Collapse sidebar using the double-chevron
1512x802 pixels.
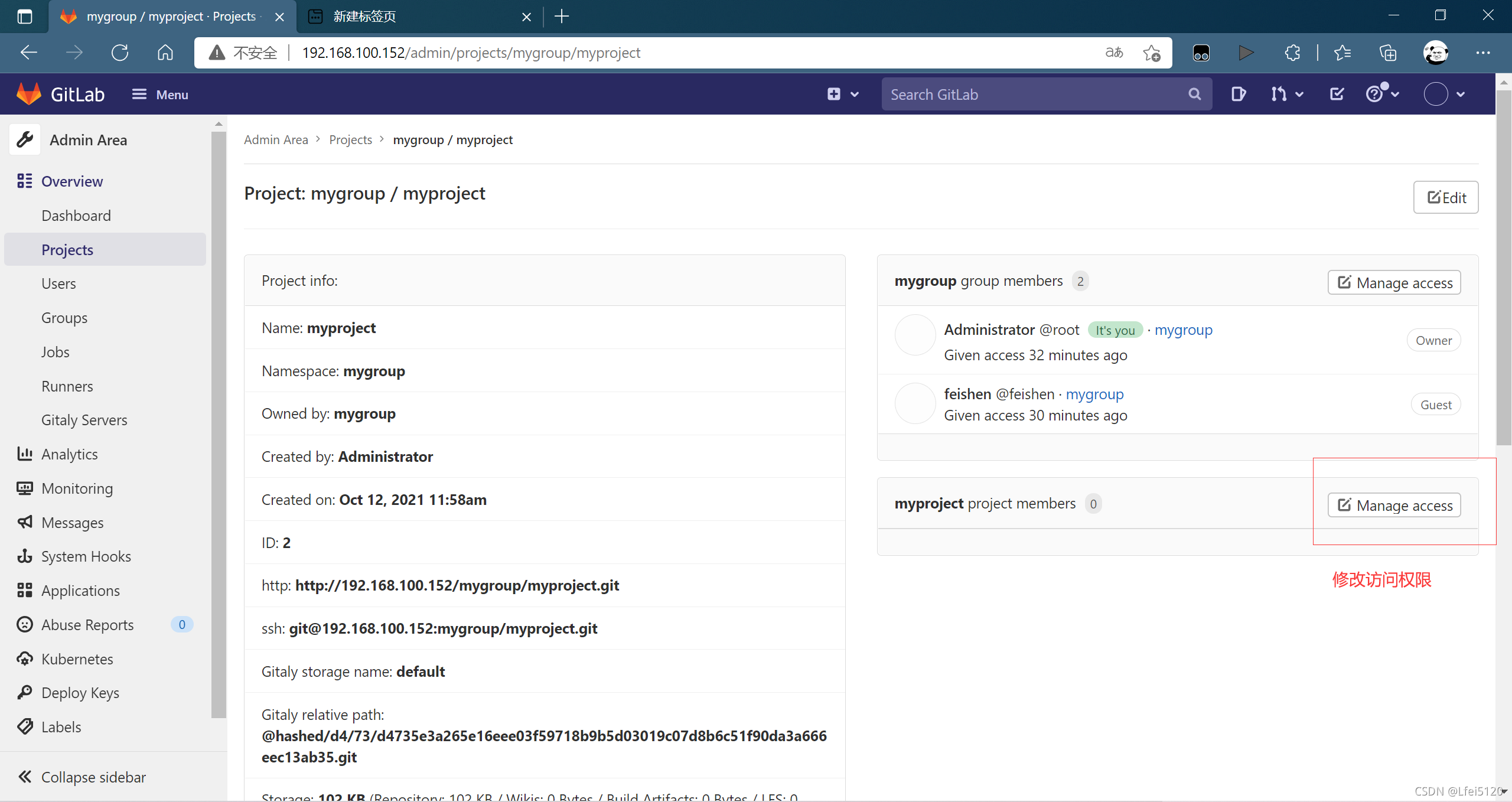click(25, 777)
